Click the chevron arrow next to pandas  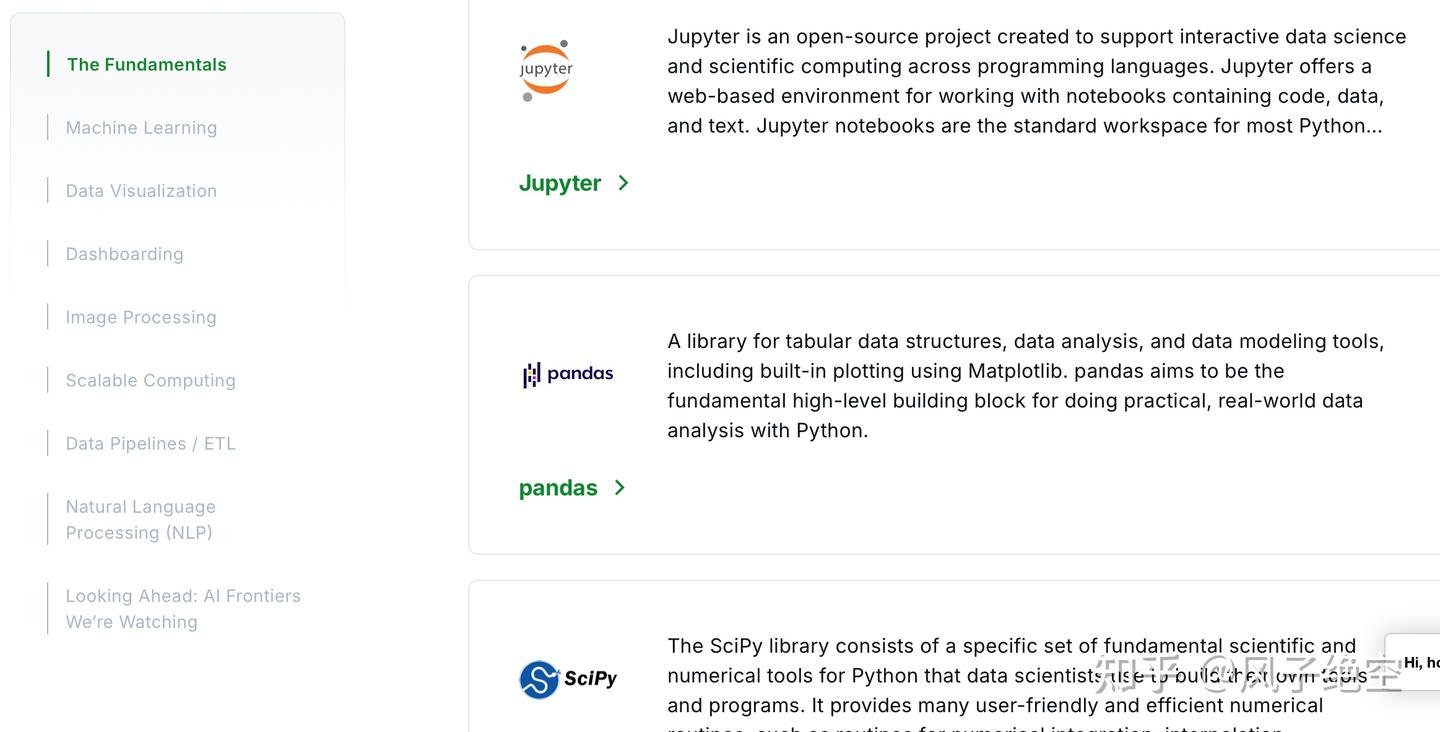click(620, 487)
